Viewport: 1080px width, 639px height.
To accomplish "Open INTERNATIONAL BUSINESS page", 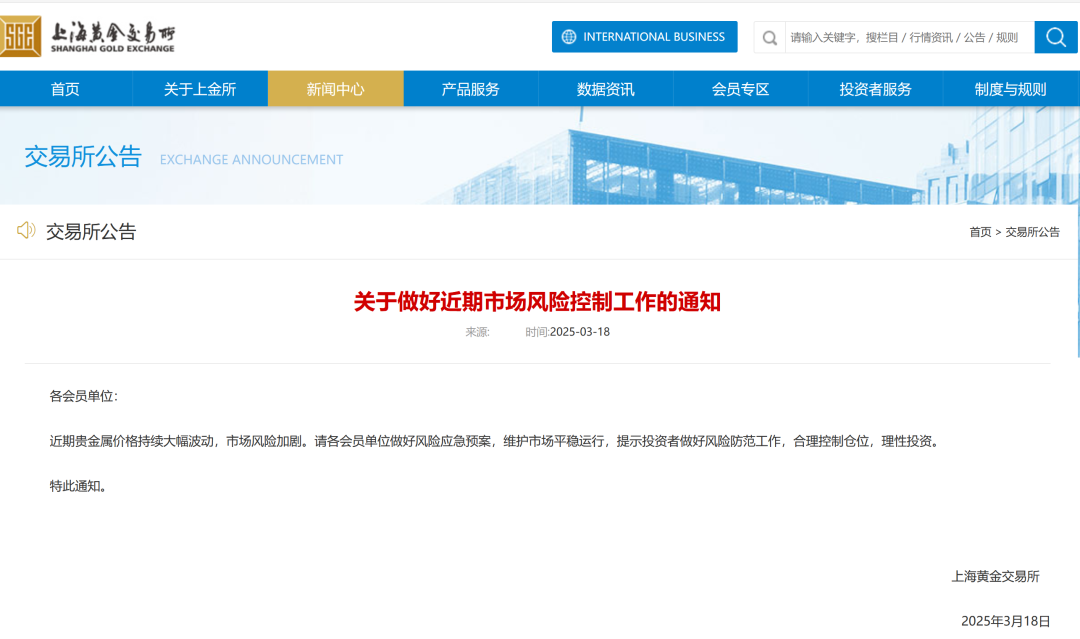I will point(644,37).
